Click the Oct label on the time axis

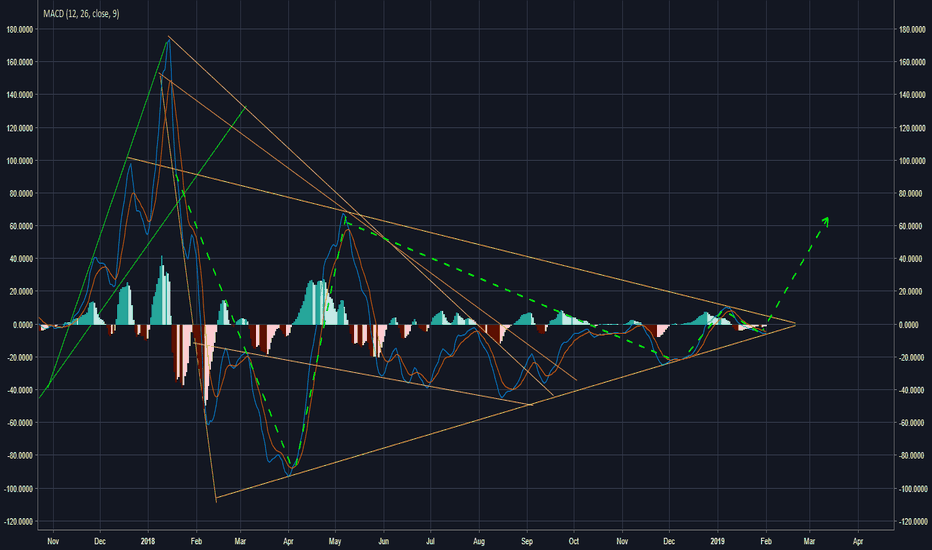click(x=574, y=541)
